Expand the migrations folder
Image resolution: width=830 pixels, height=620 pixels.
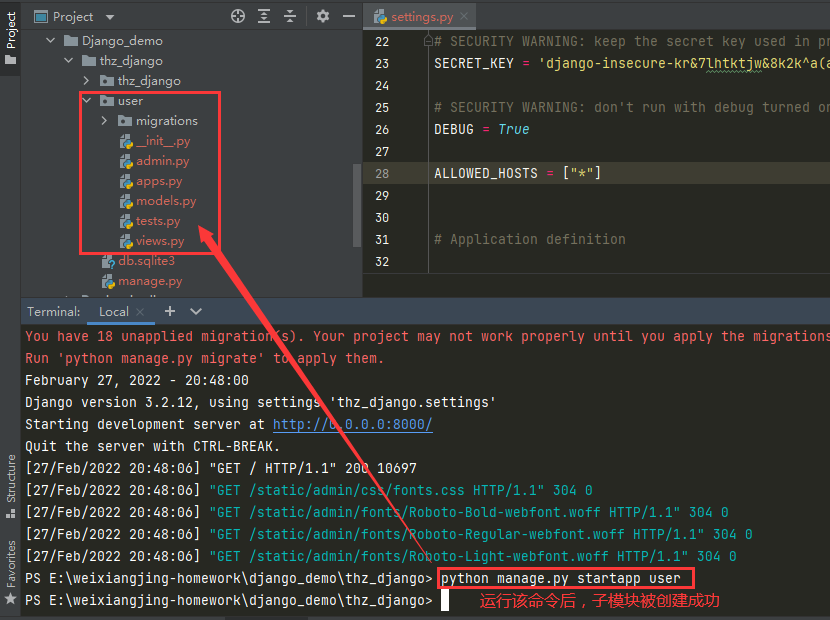click(x=104, y=121)
